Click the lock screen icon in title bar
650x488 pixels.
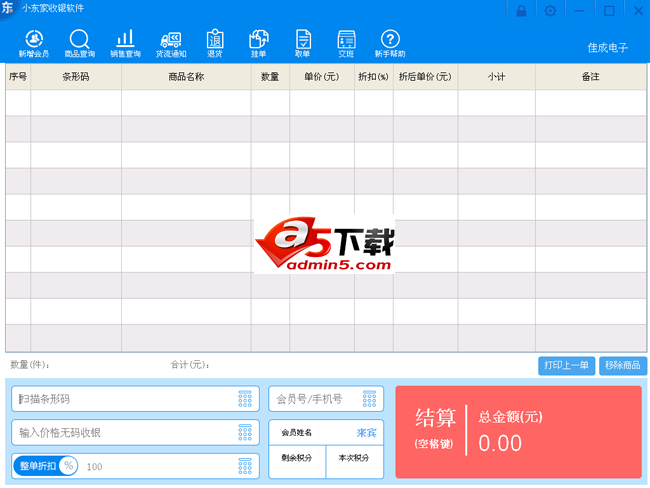click(x=521, y=11)
